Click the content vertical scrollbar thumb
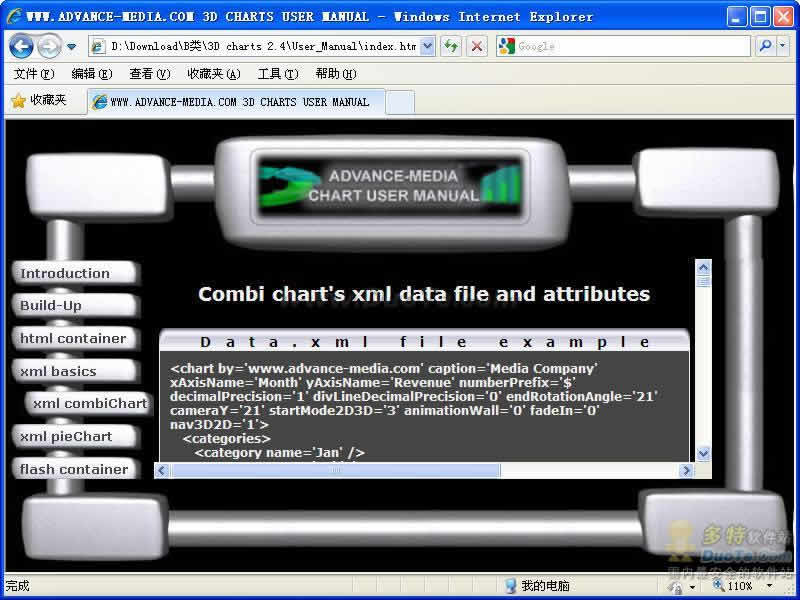 [703, 282]
